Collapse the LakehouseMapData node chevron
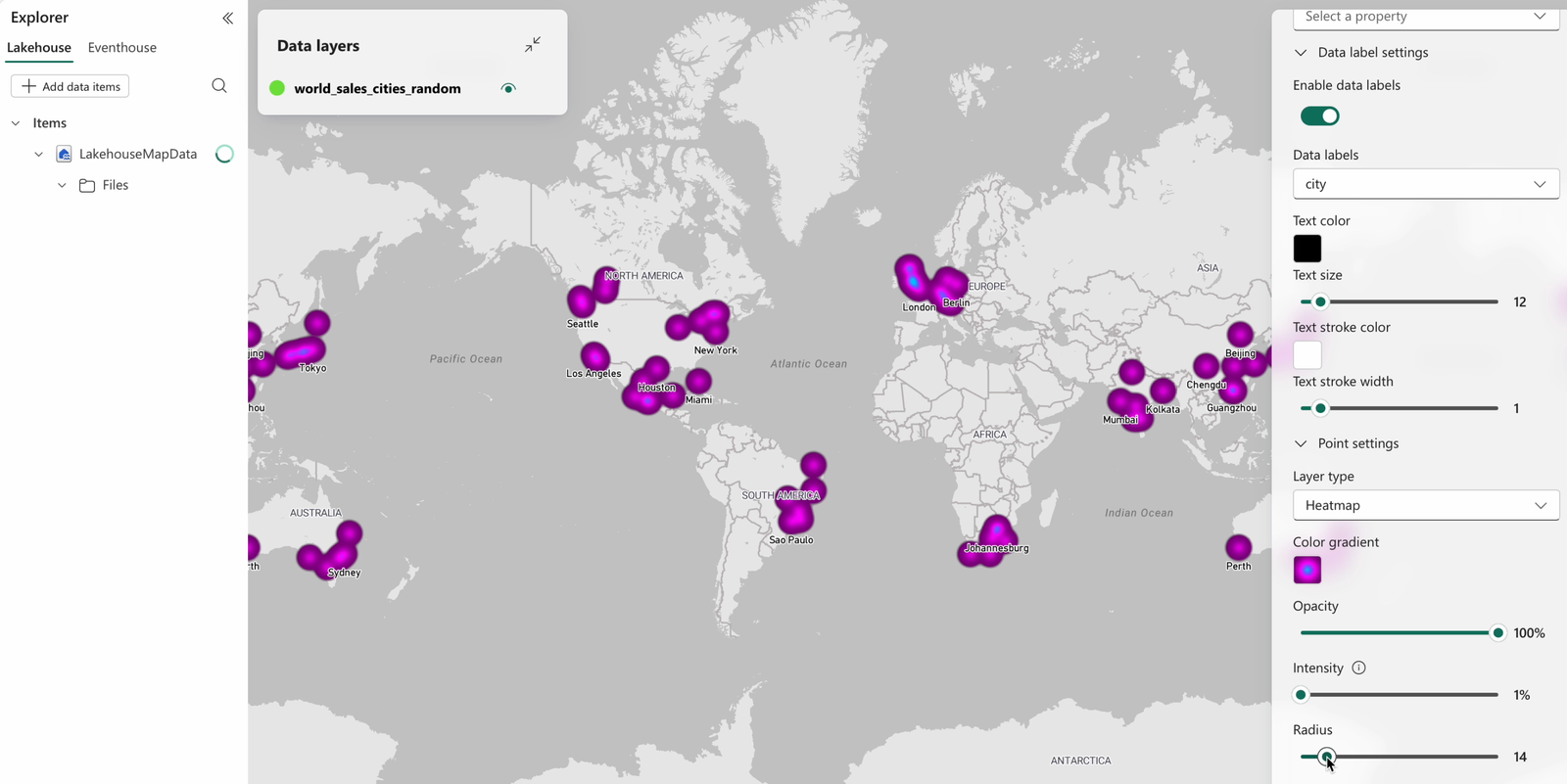Screen dimensions: 1567x784 pyautogui.click(x=38, y=154)
